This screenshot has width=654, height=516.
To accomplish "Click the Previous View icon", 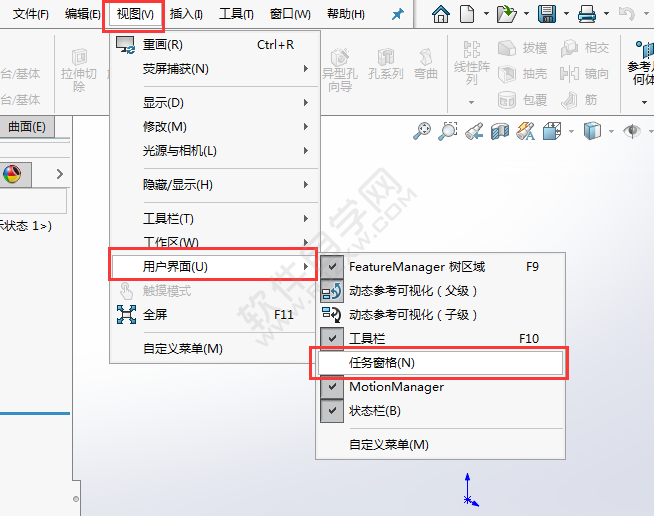I will pos(474,131).
